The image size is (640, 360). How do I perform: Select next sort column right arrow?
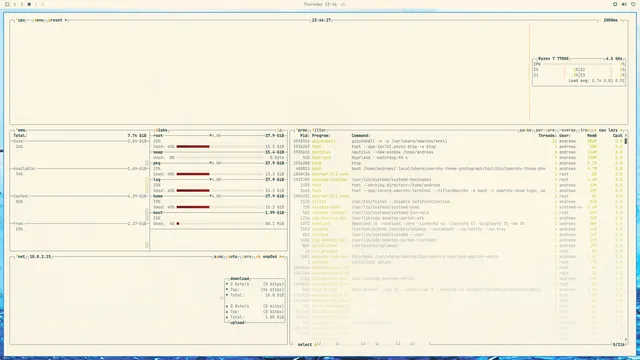[621, 130]
